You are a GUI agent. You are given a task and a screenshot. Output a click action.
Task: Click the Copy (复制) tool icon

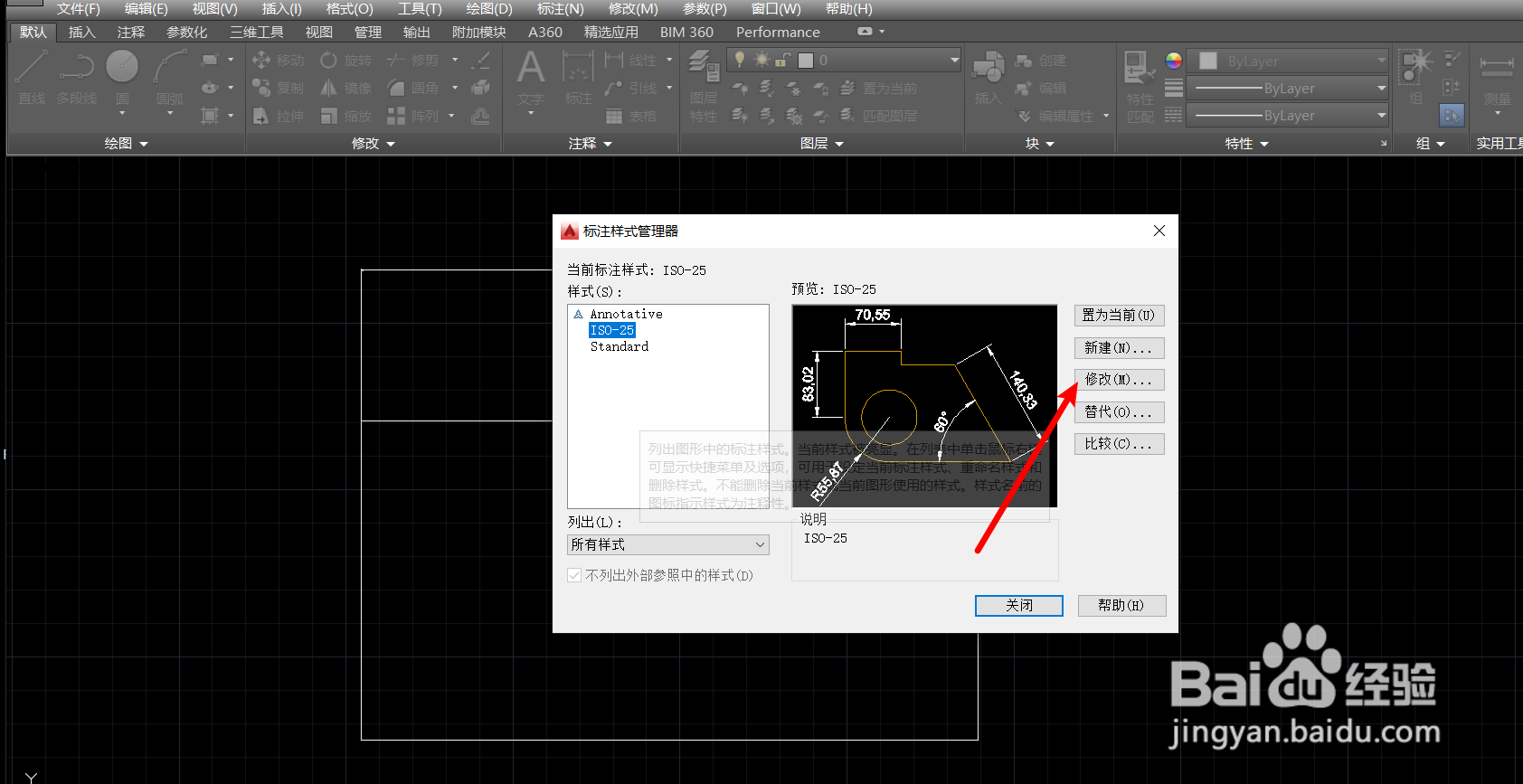261,88
